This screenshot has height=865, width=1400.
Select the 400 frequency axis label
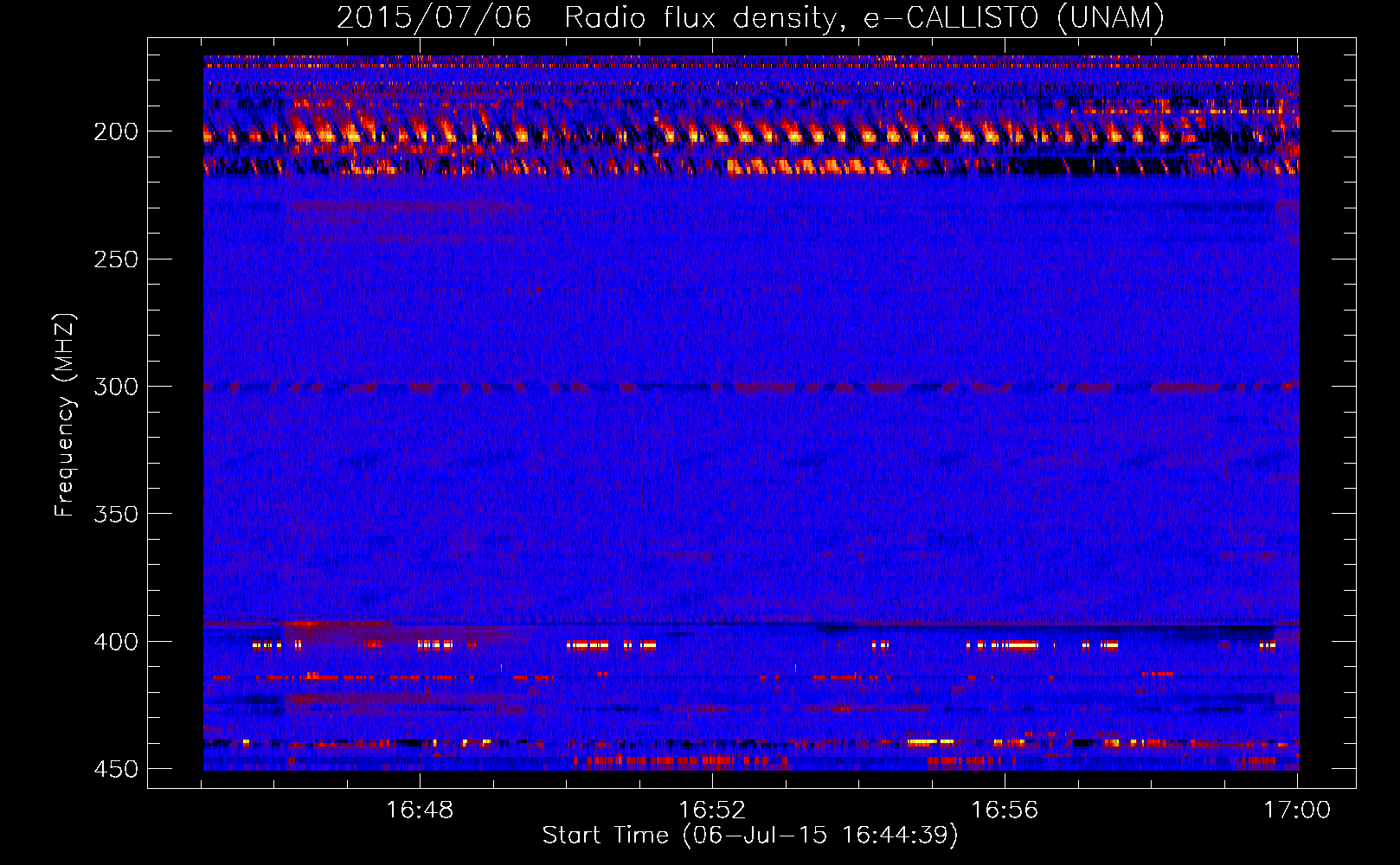tap(116, 641)
